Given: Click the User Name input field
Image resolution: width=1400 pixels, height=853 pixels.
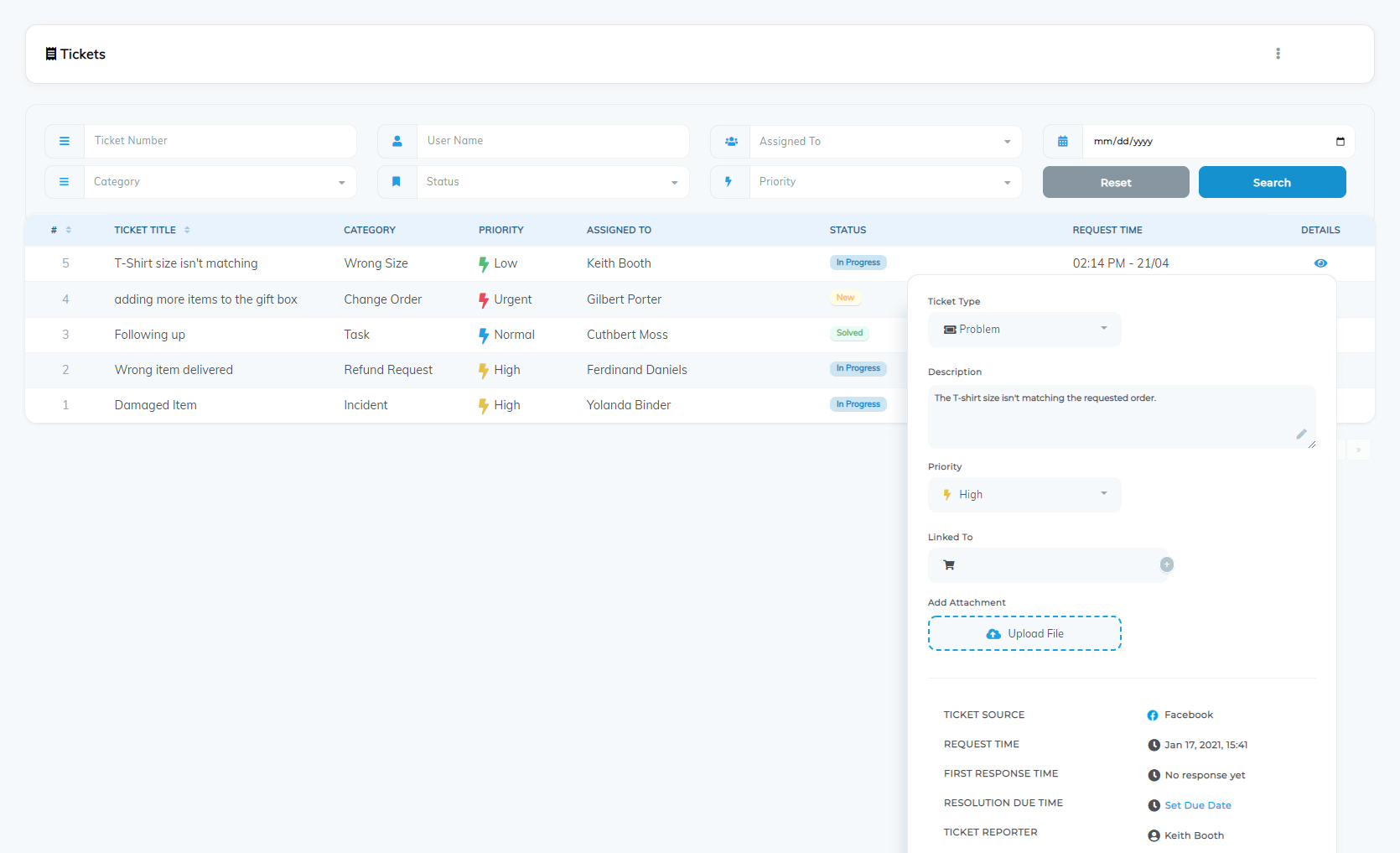Looking at the screenshot, I should [x=552, y=141].
